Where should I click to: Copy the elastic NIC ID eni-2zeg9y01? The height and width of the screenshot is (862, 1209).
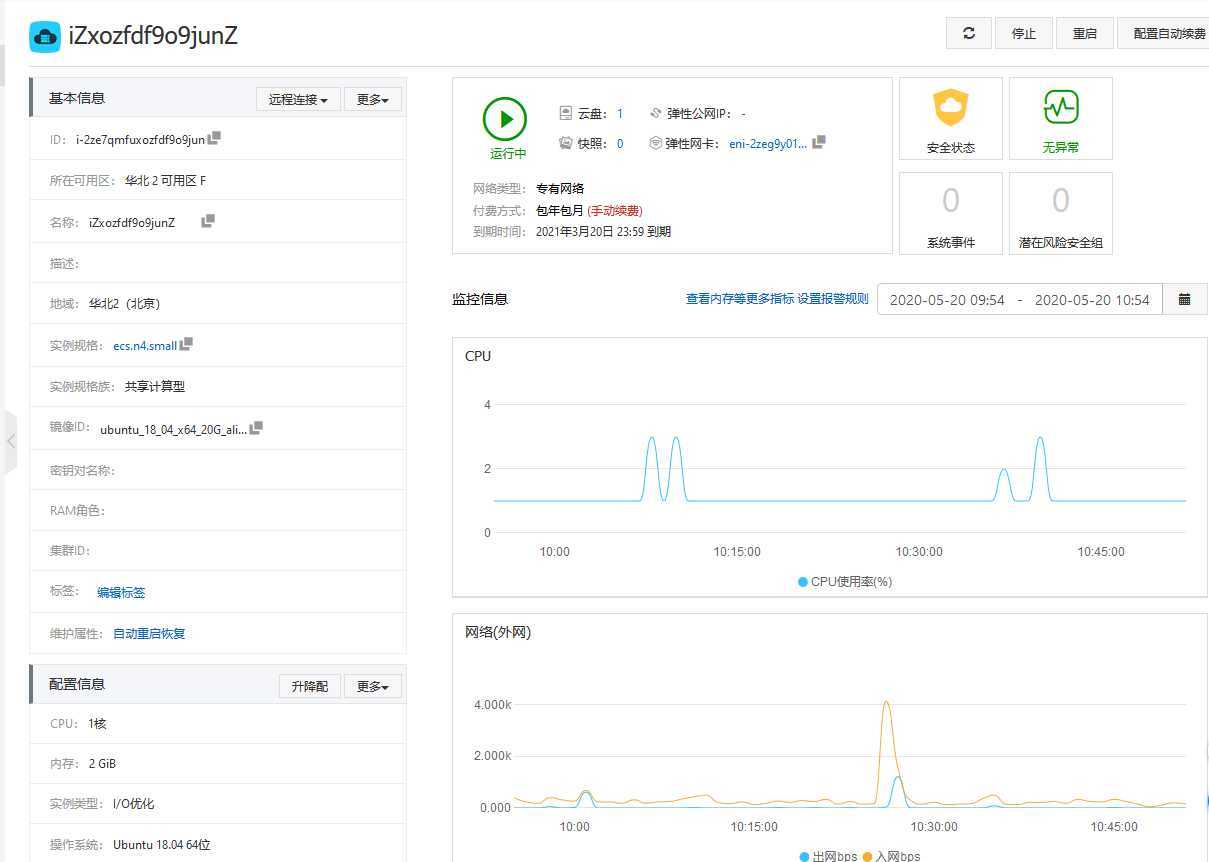point(819,143)
